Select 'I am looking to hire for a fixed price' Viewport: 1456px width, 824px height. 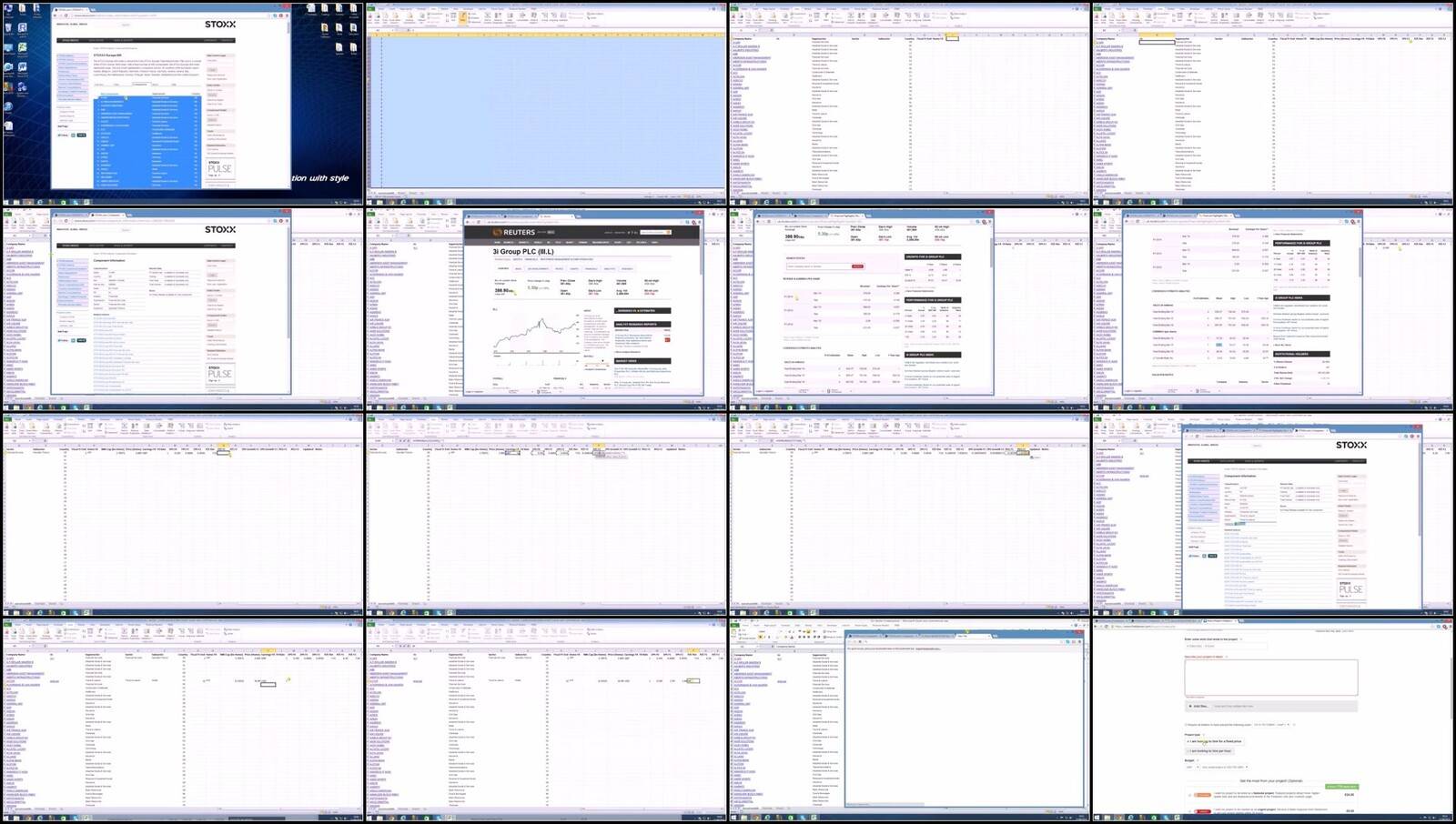[x=1215, y=741]
